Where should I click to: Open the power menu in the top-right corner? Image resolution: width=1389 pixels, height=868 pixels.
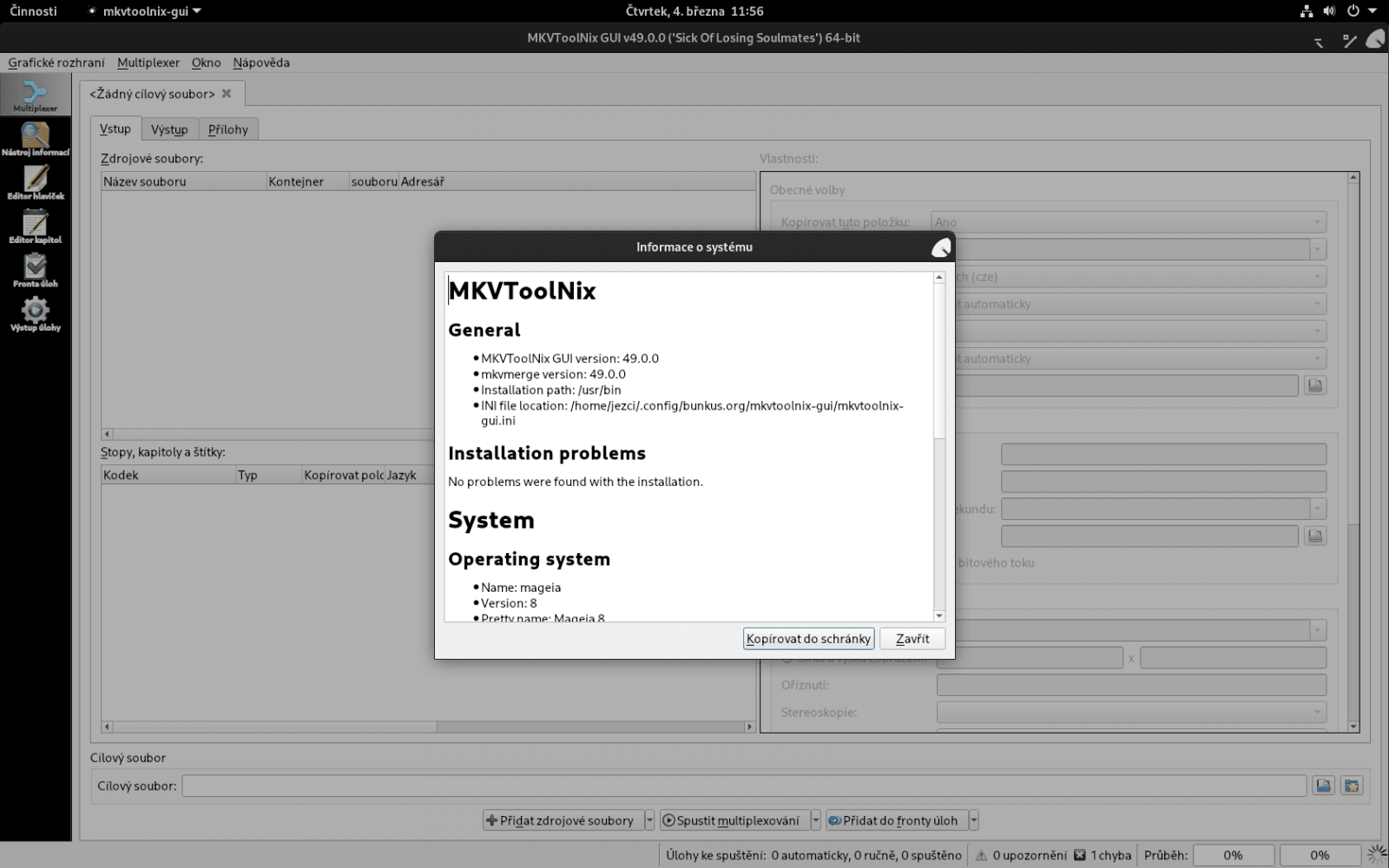click(x=1352, y=11)
